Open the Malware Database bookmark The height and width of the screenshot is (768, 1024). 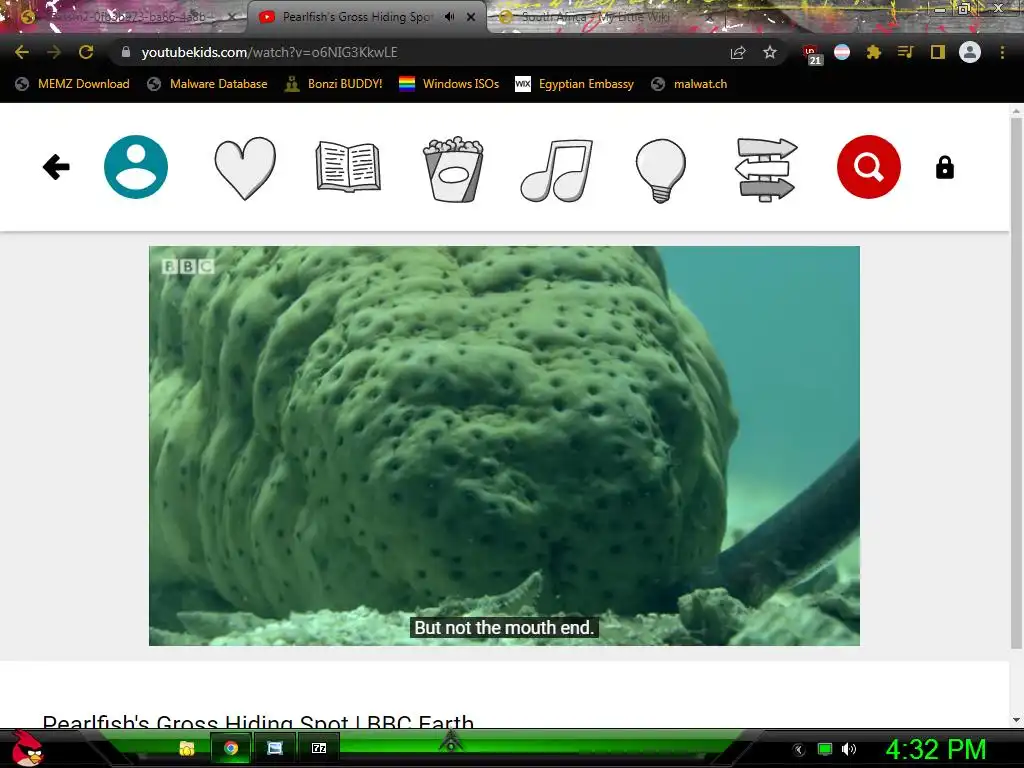click(208, 84)
